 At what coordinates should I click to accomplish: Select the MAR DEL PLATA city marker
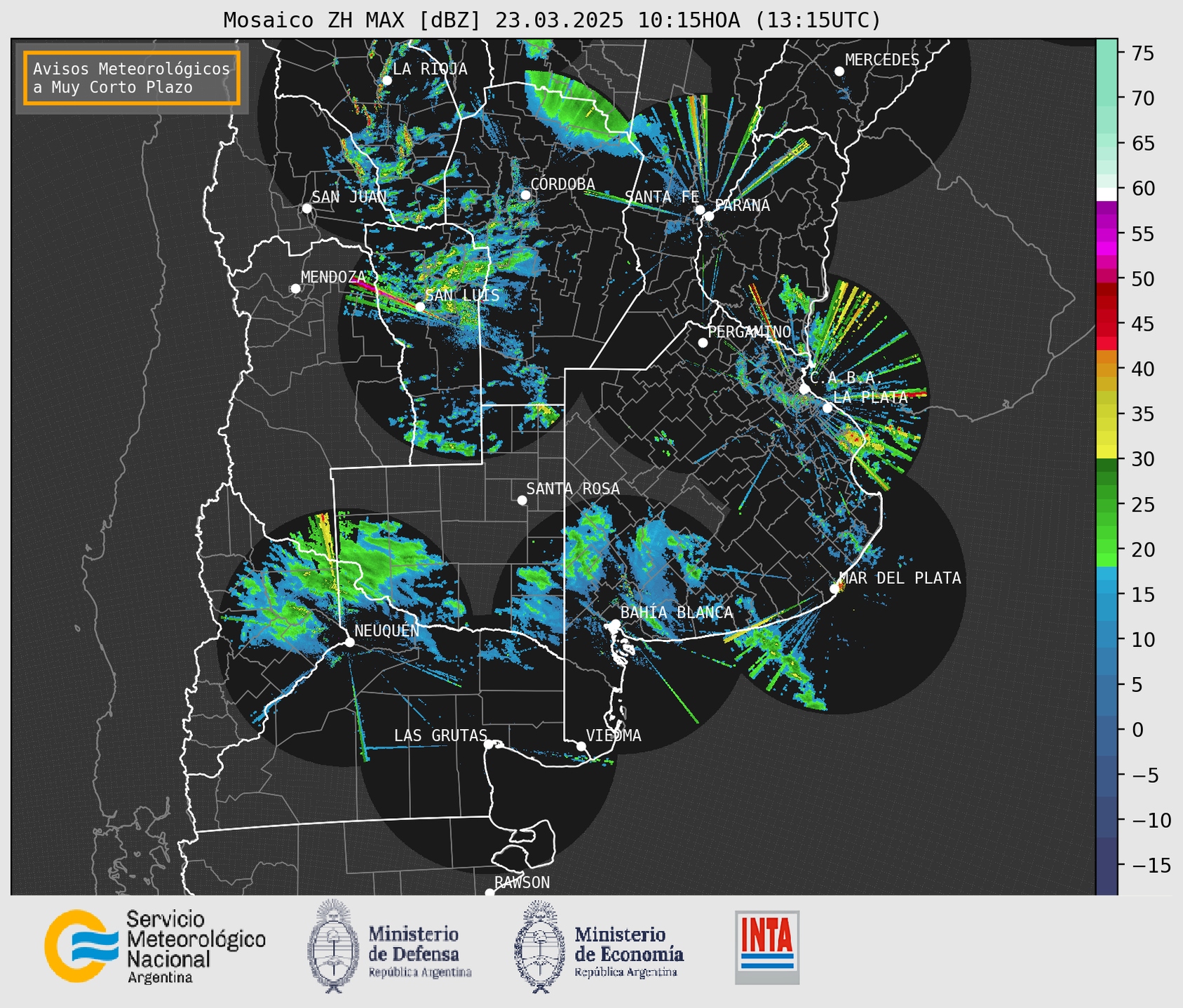[834, 589]
